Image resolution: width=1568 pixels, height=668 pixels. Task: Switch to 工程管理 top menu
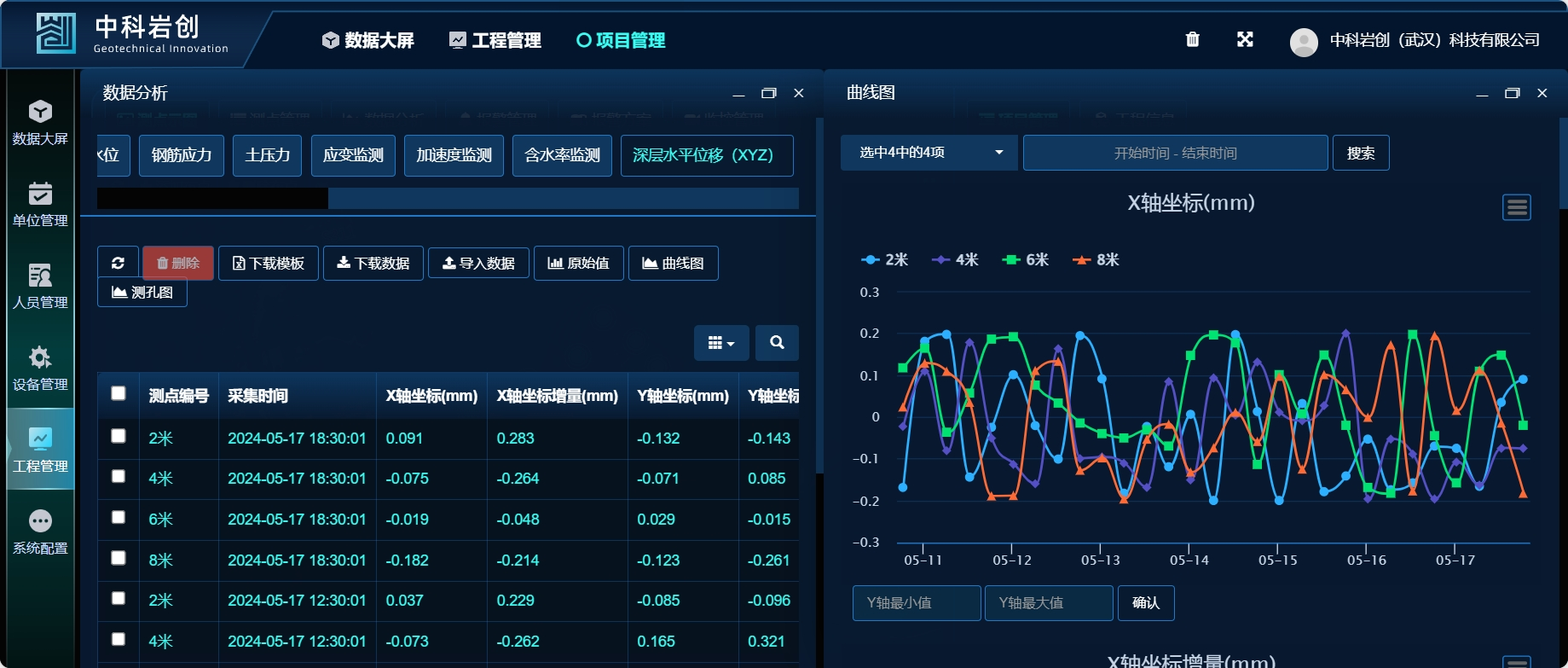point(495,40)
